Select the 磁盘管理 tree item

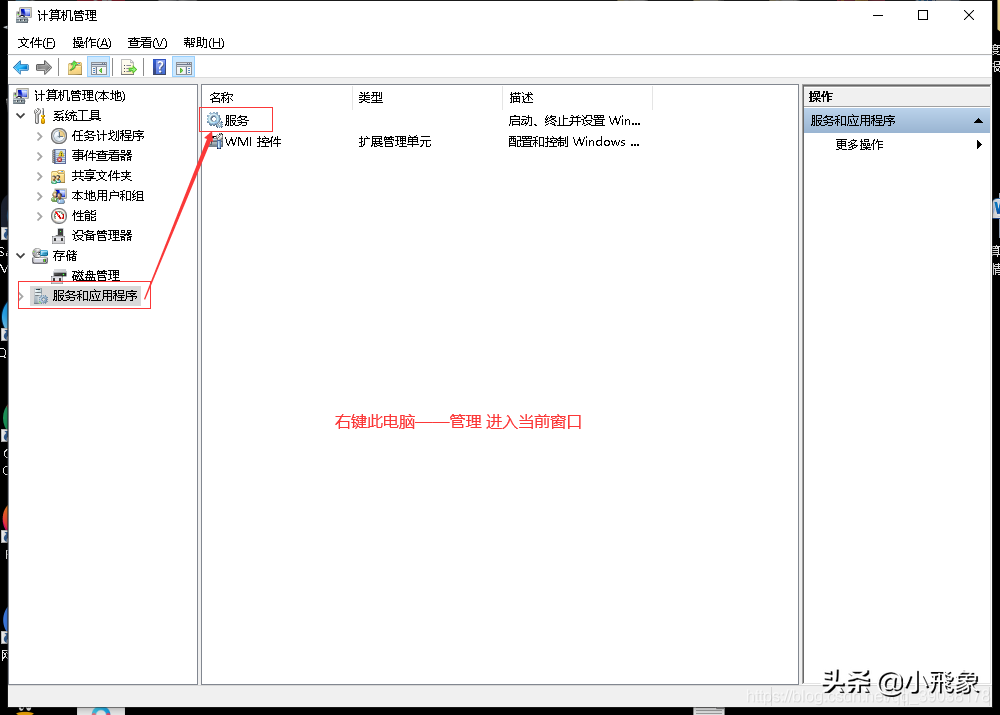[x=96, y=276]
